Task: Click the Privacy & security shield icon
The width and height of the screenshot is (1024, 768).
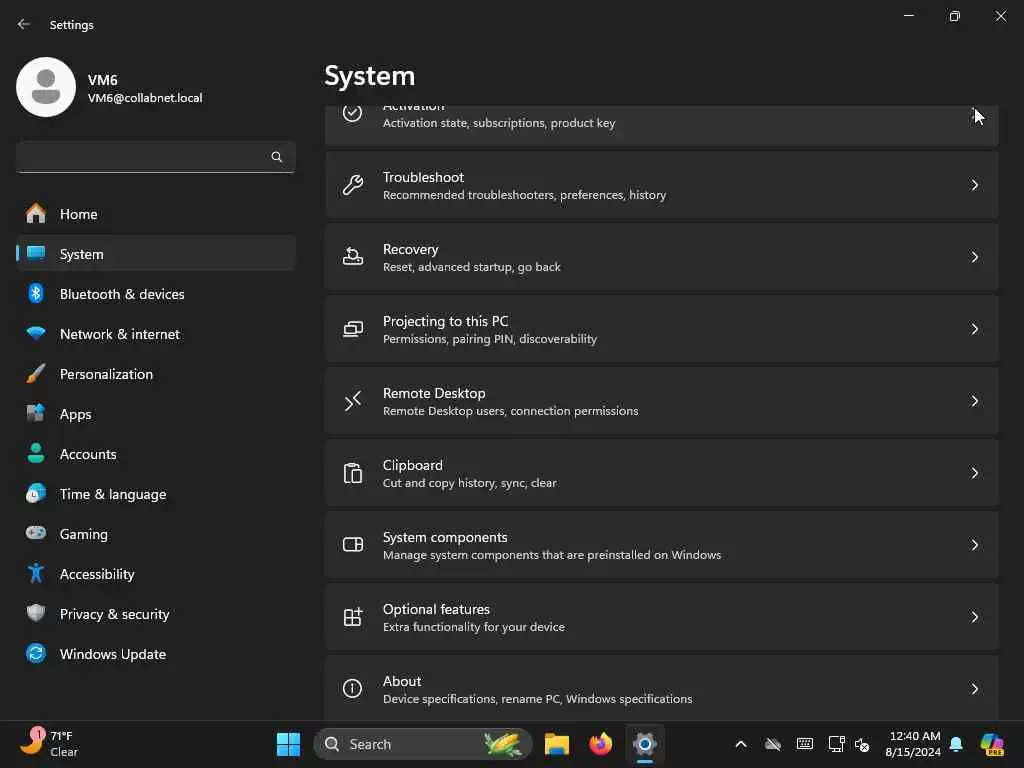Action: (36, 613)
